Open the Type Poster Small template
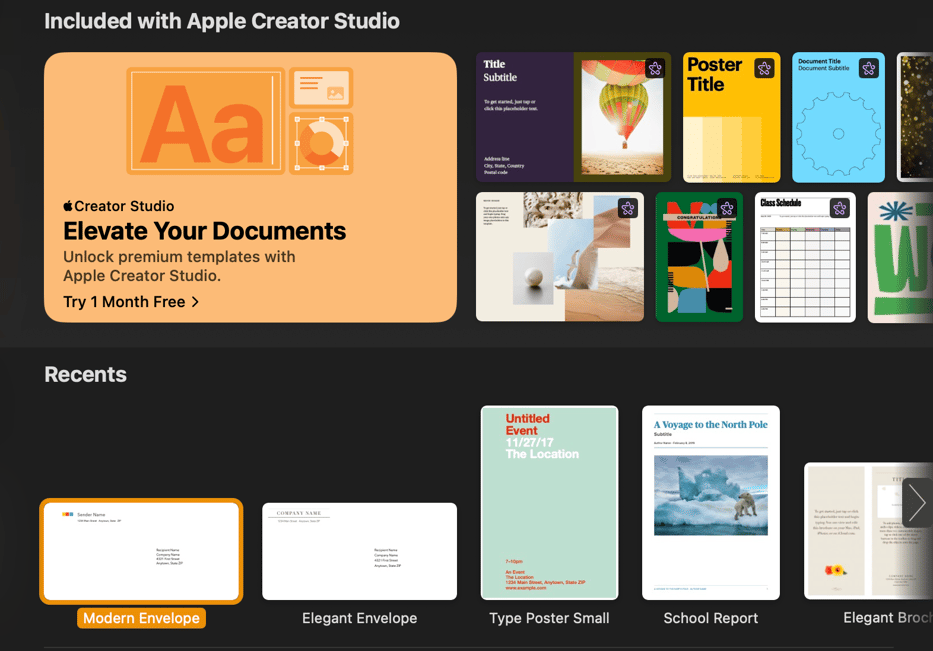This screenshot has width=933, height=651. [x=549, y=503]
